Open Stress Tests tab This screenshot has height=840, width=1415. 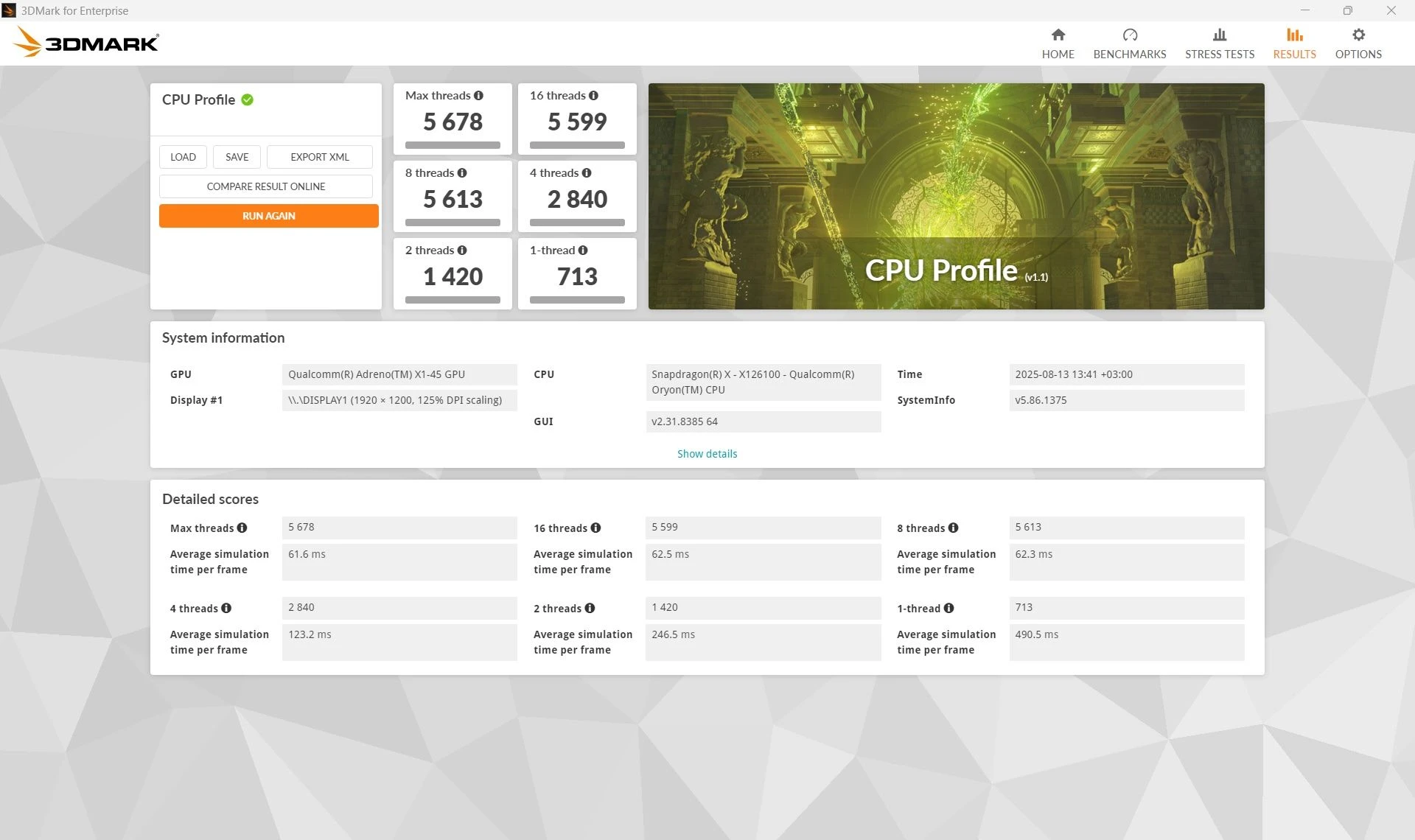click(1219, 43)
